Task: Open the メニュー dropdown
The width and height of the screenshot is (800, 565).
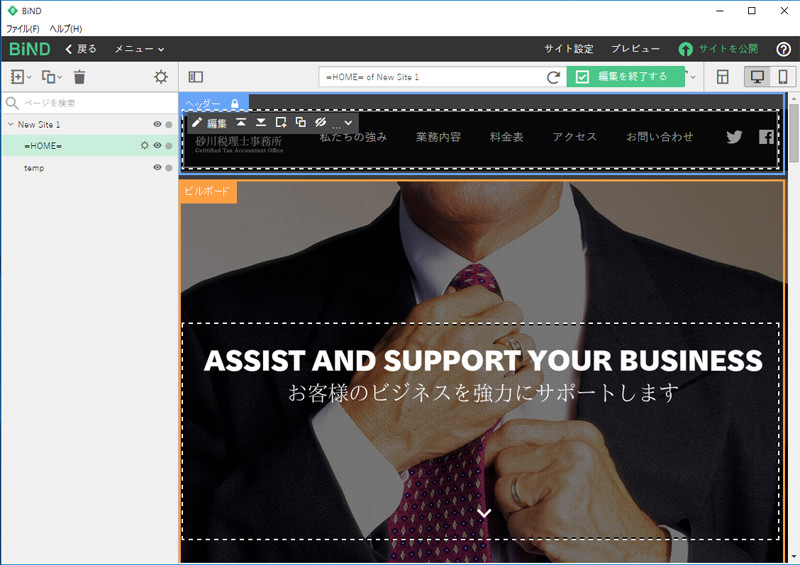Action: click(139, 49)
